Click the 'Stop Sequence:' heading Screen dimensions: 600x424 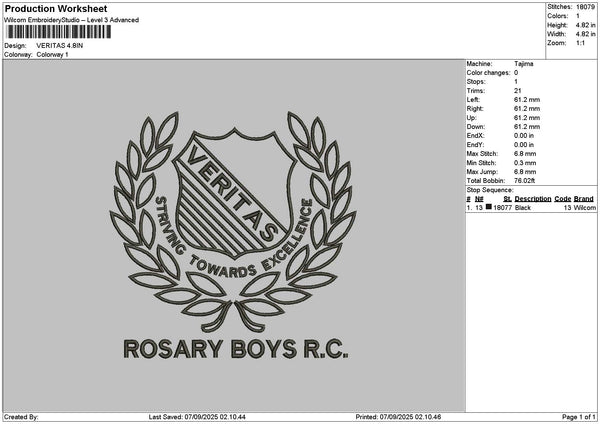tap(490, 190)
